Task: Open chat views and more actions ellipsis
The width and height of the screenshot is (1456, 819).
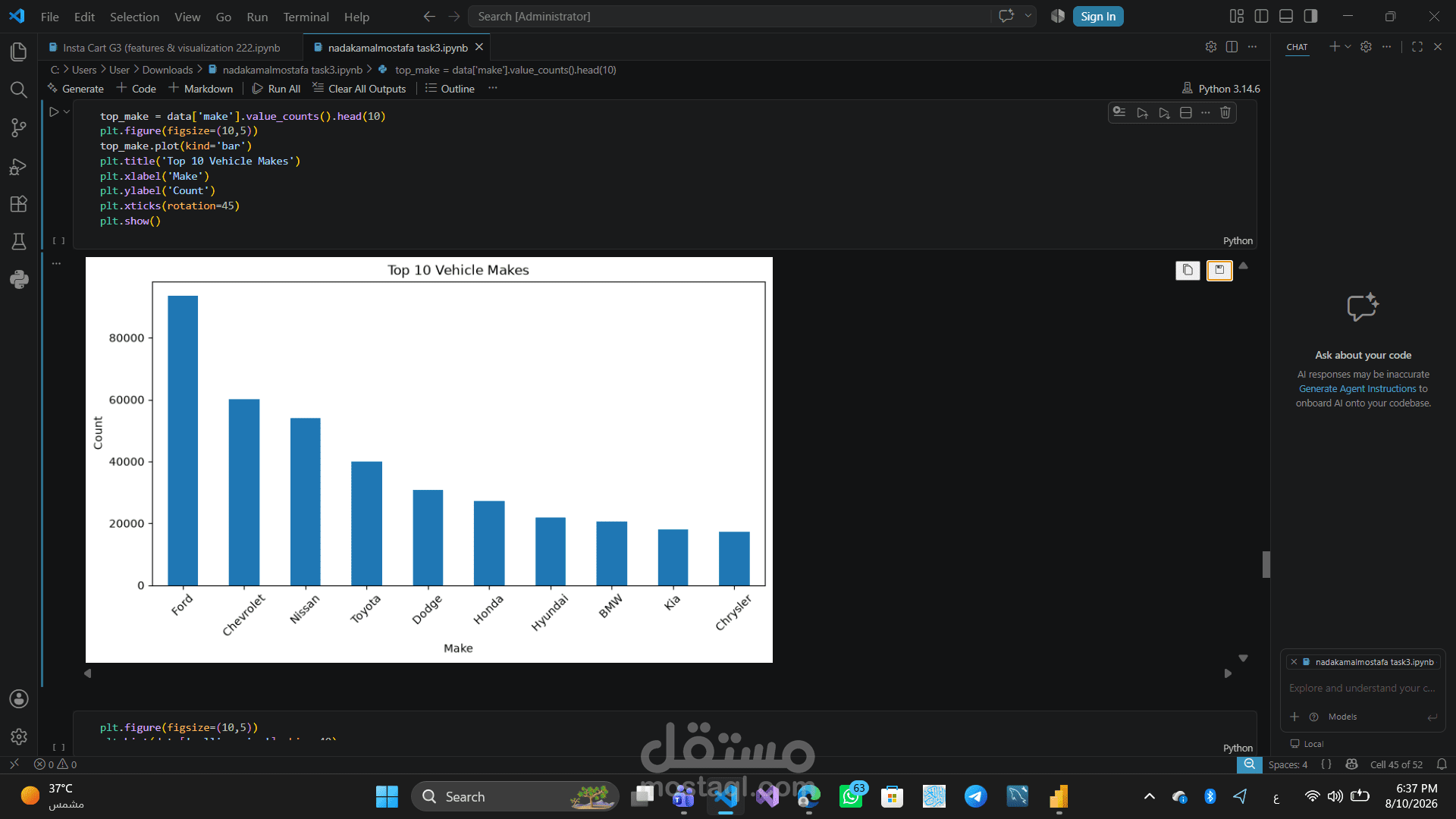Action: 1386,47
